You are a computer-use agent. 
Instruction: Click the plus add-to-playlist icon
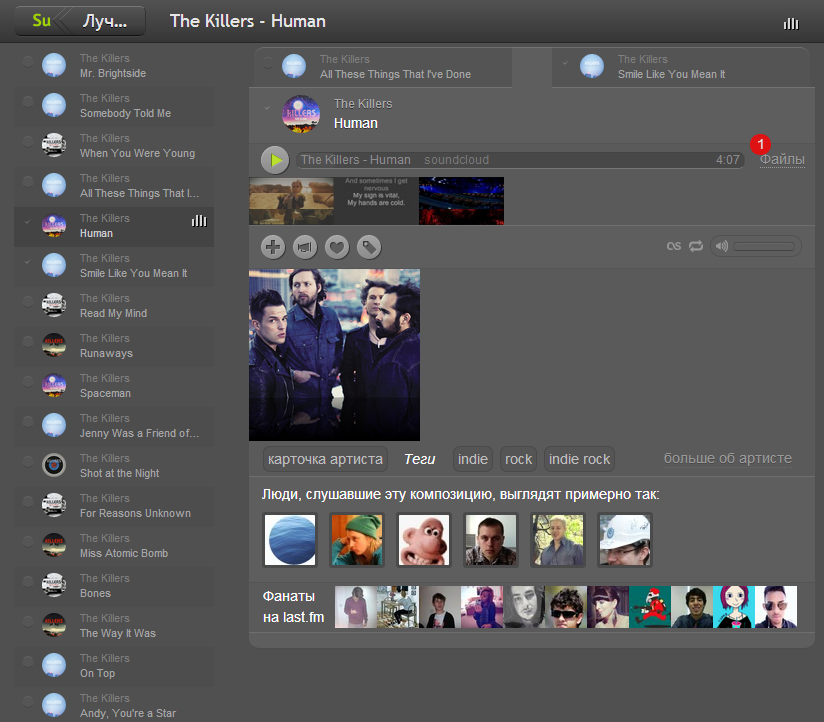(273, 247)
